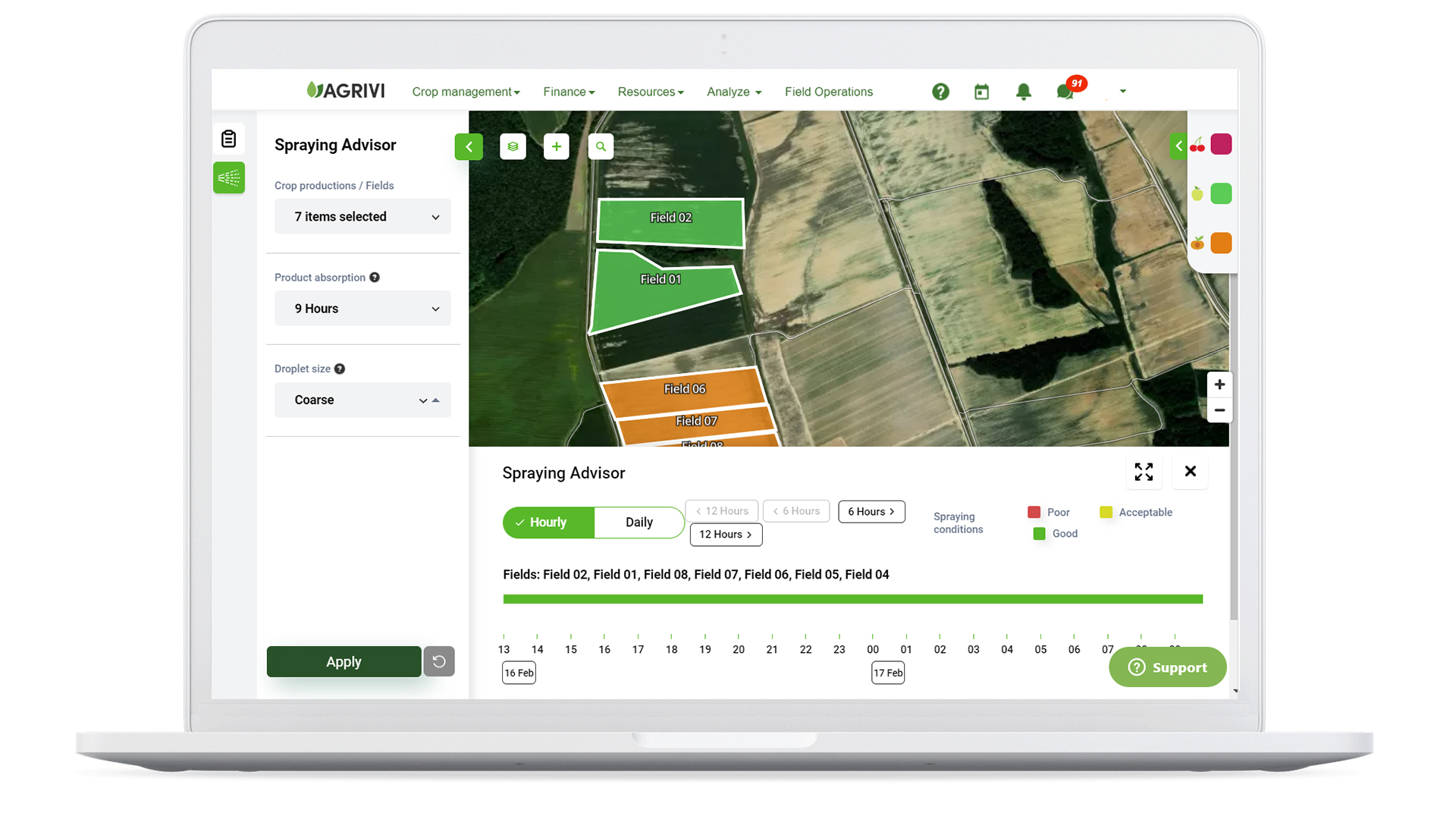Viewport: 1456px width, 819px height.
Task: Advance forecast by 12 Hours
Action: (x=725, y=535)
